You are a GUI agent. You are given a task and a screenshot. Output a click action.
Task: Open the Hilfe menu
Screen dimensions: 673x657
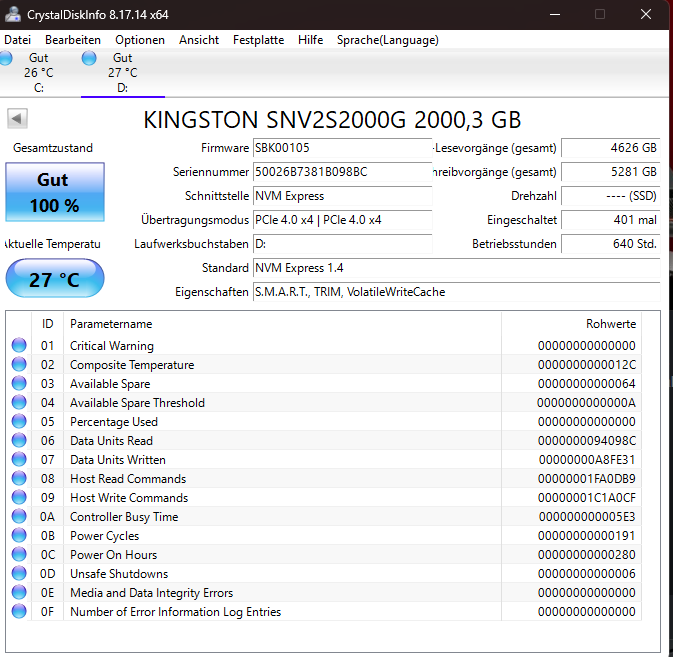point(310,40)
